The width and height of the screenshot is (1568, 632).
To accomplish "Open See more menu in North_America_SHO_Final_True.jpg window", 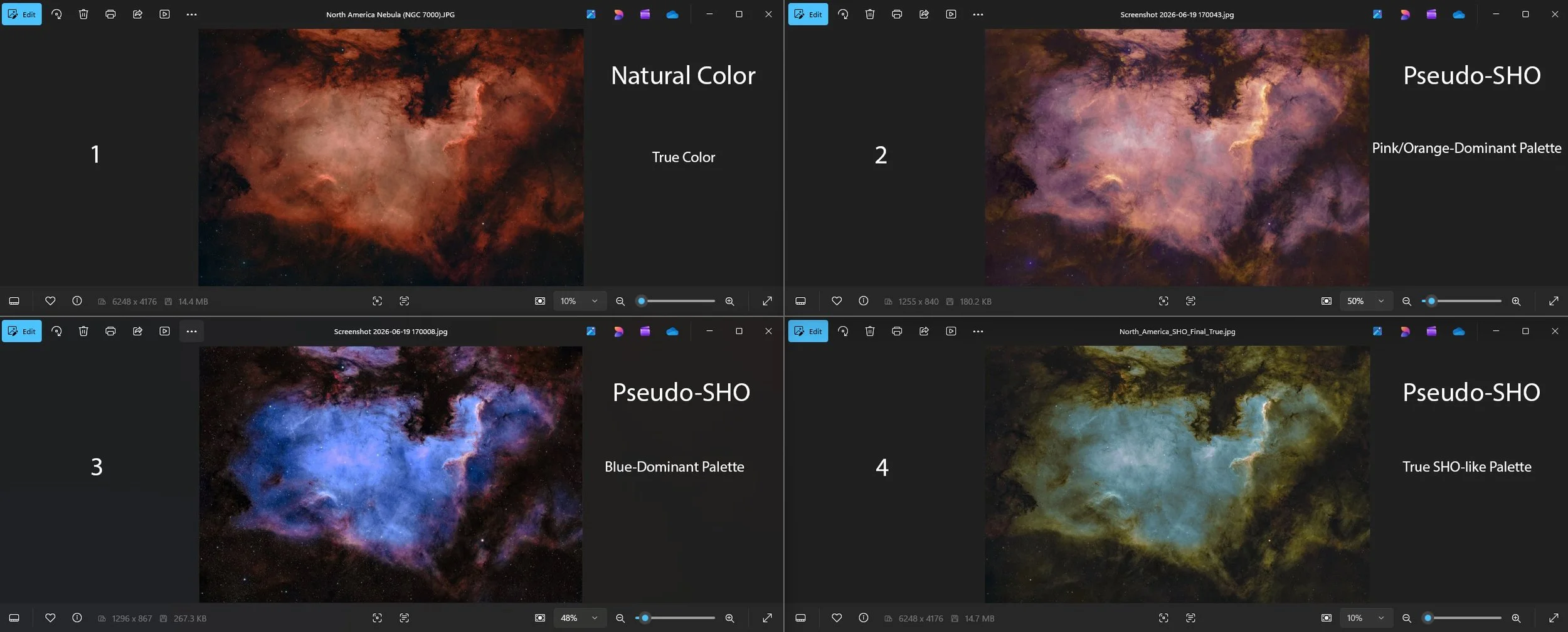I will pyautogui.click(x=978, y=331).
